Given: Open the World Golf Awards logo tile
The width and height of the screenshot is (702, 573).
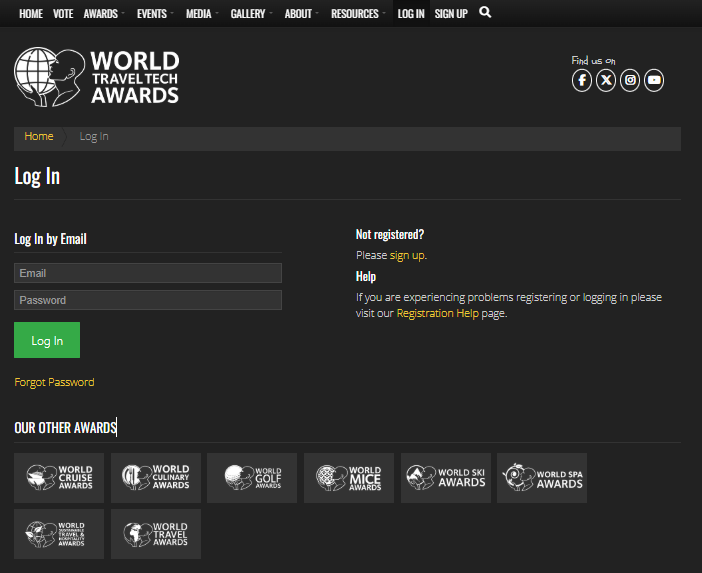Looking at the screenshot, I should coord(252,478).
